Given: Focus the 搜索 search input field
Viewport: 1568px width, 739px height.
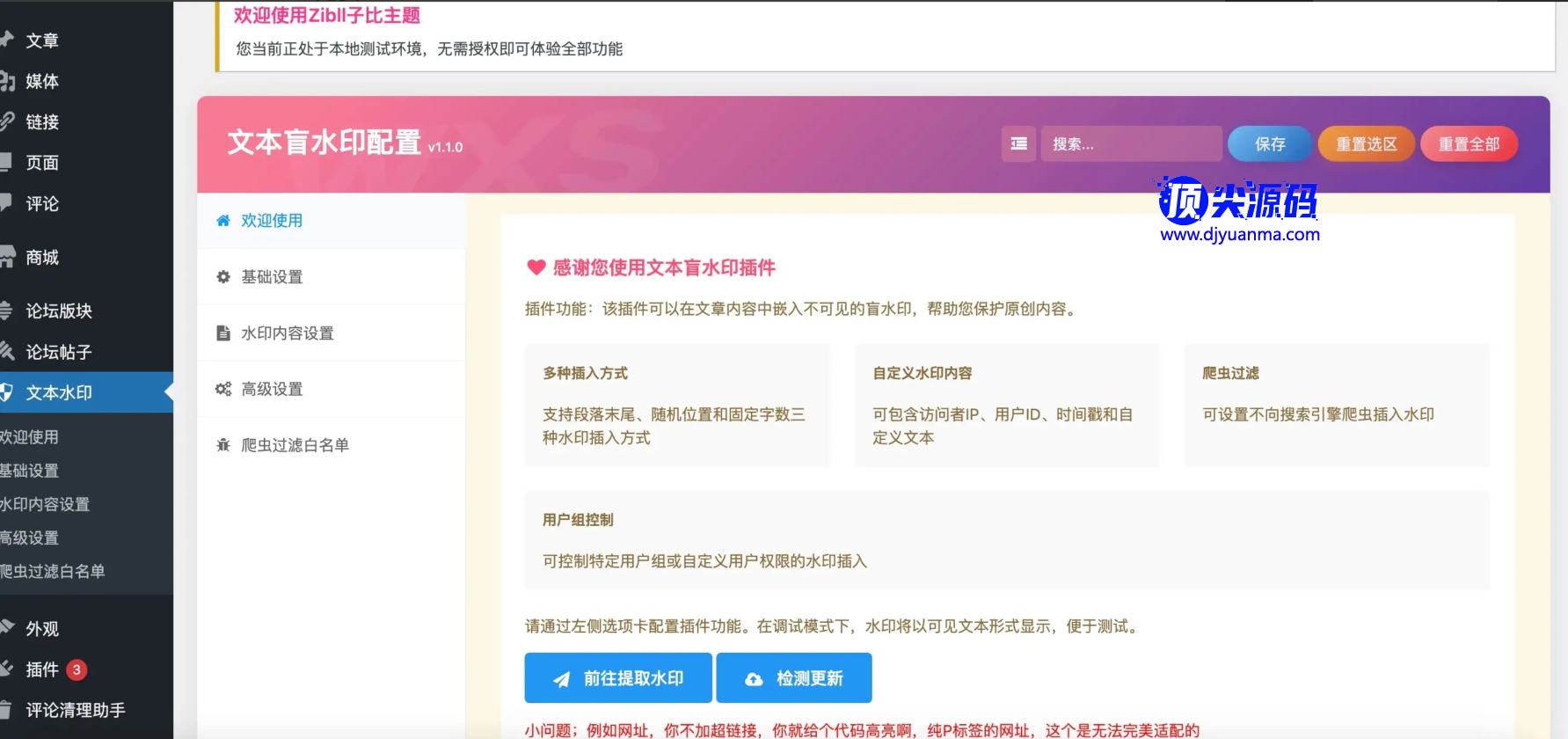Looking at the screenshot, I should (1130, 143).
